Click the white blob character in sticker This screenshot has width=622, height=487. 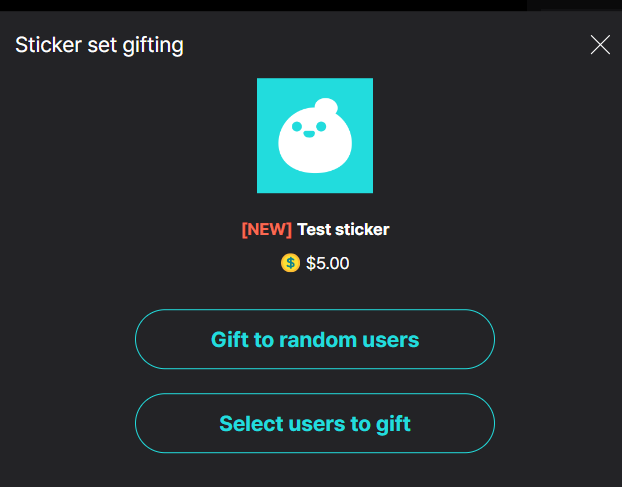point(315,136)
